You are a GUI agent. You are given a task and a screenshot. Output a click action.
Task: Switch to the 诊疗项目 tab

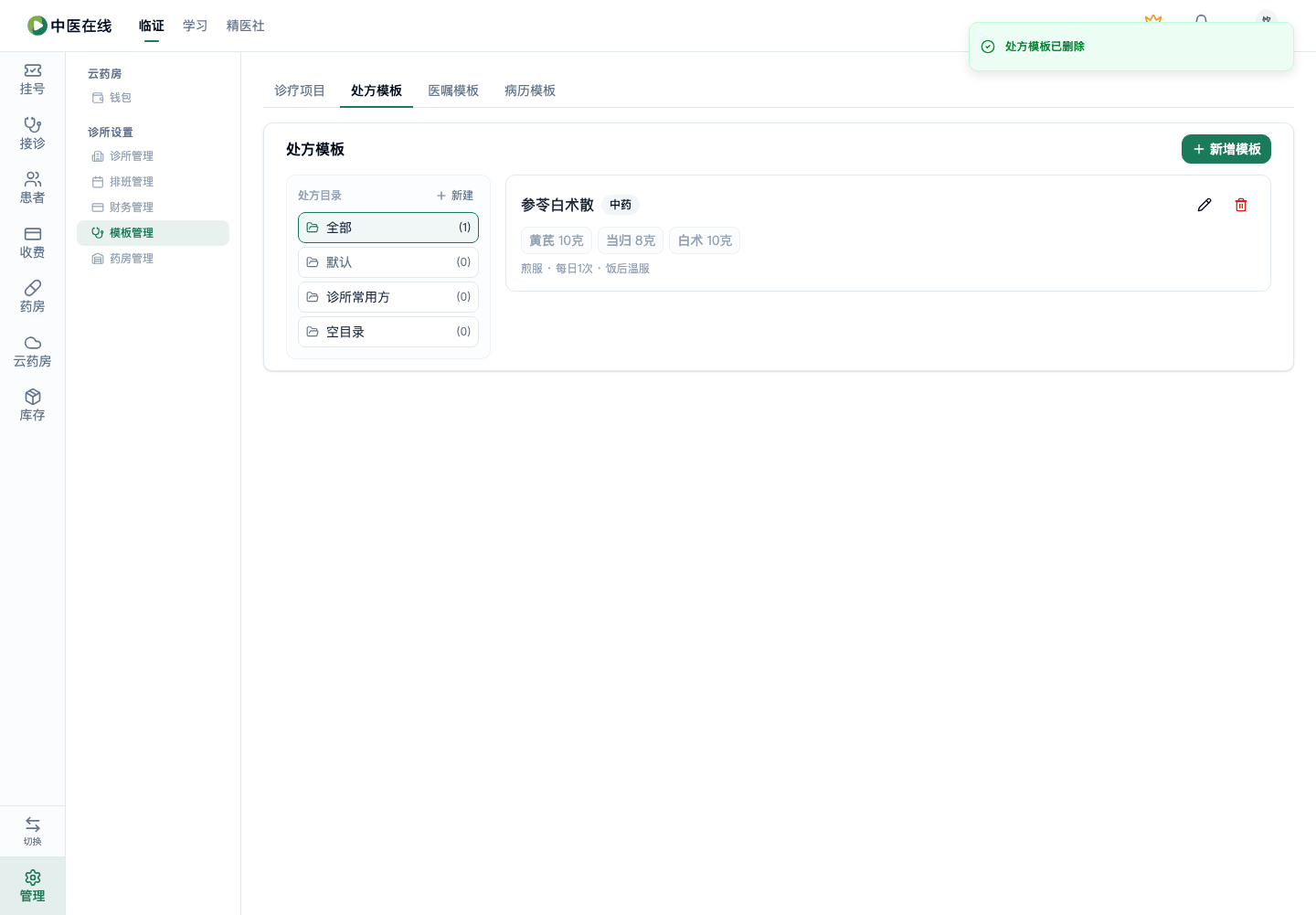pyautogui.click(x=300, y=90)
